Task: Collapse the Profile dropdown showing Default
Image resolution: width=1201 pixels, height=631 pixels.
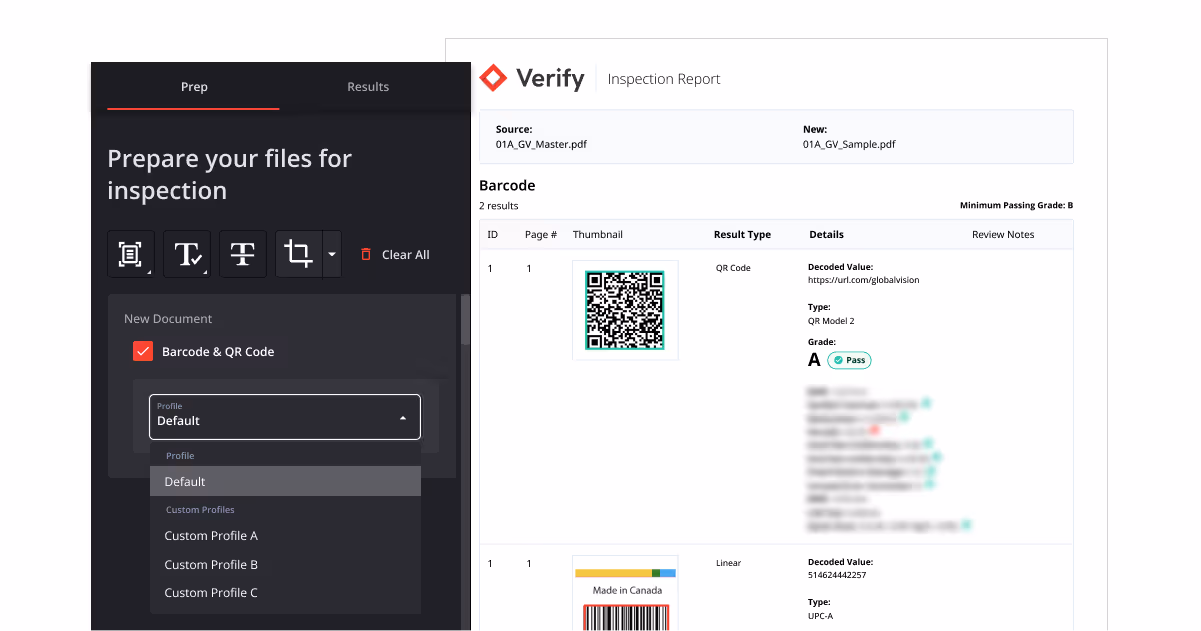Action: pyautogui.click(x=285, y=417)
